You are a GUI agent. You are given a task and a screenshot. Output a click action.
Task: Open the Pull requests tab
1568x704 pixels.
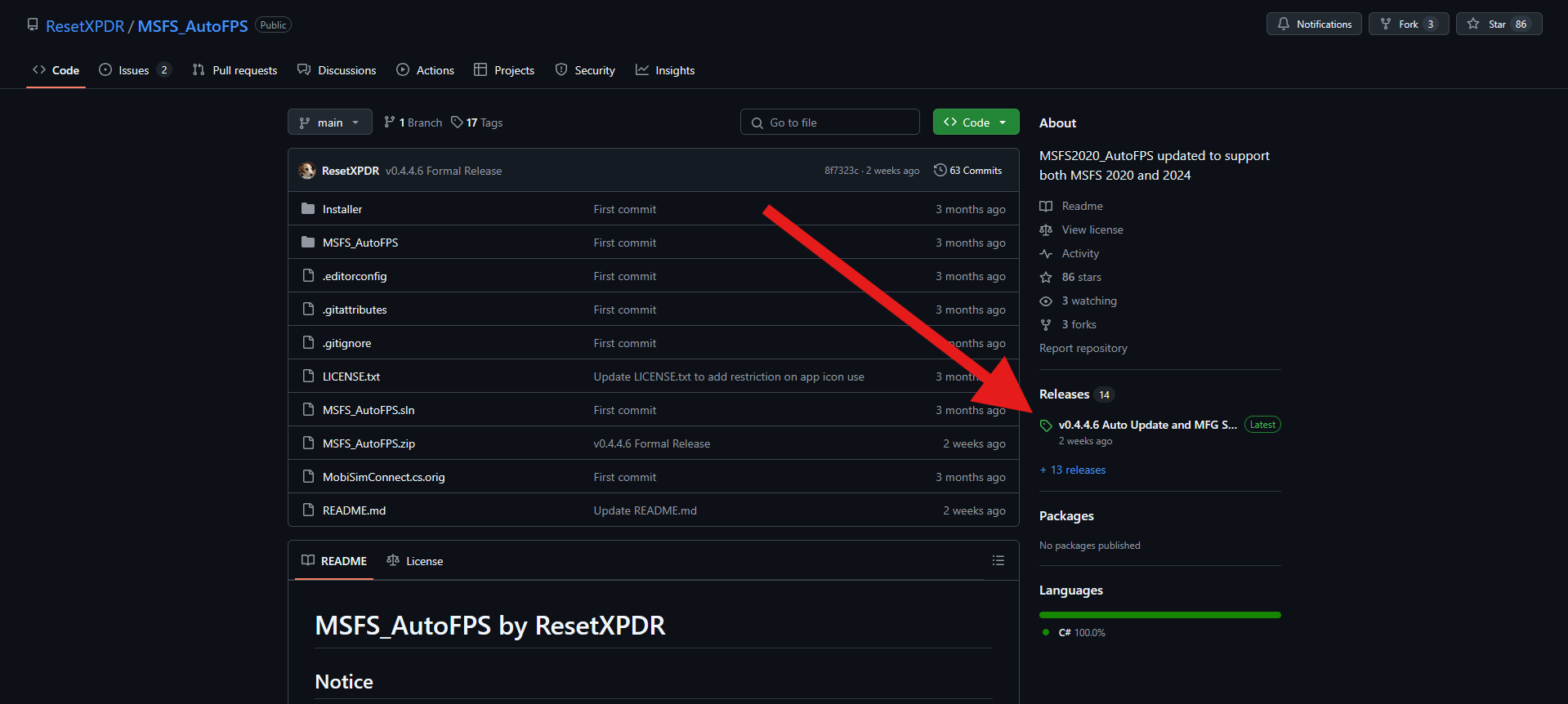tap(235, 70)
